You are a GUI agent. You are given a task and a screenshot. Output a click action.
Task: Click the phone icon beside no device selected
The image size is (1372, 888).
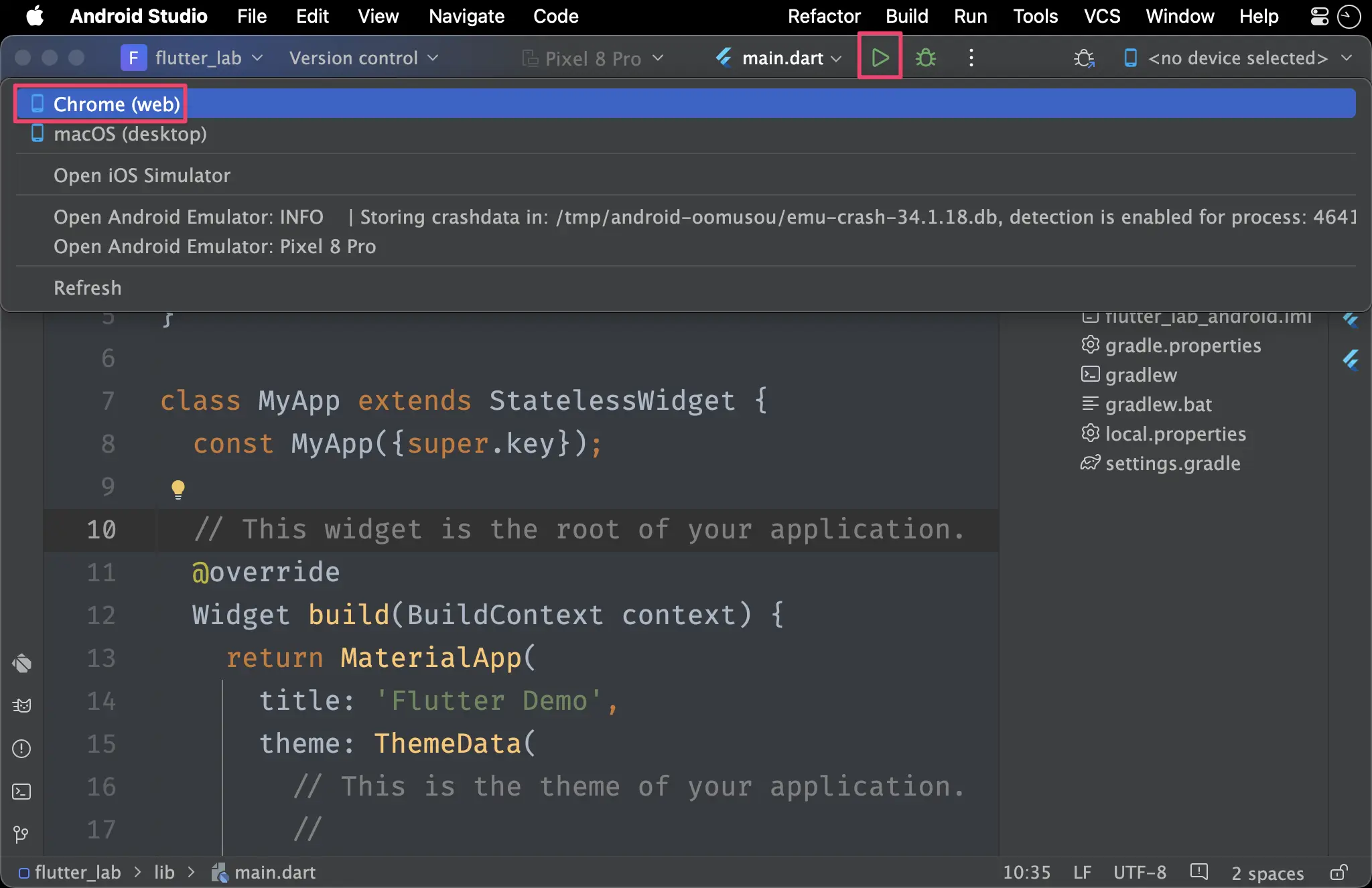click(1130, 58)
